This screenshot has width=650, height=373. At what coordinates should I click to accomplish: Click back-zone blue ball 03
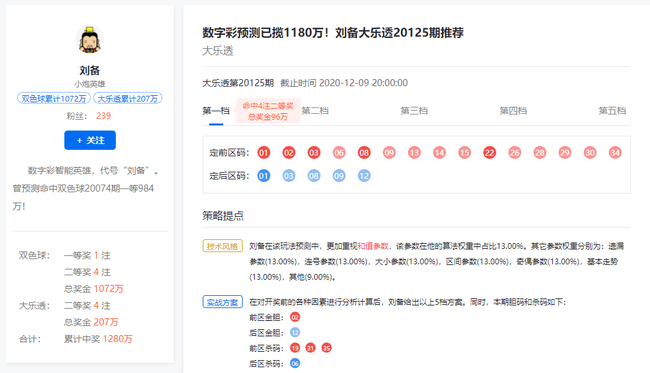click(x=289, y=176)
